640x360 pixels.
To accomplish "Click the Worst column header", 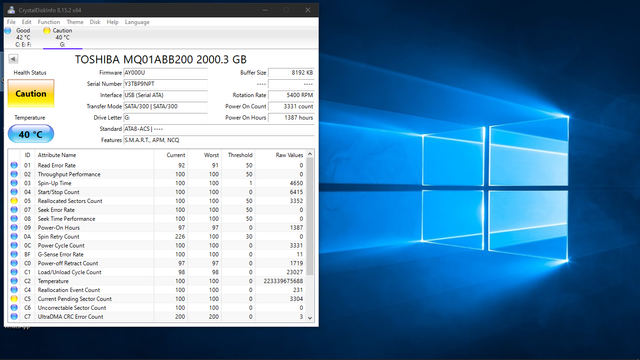I will pyautogui.click(x=211, y=155).
